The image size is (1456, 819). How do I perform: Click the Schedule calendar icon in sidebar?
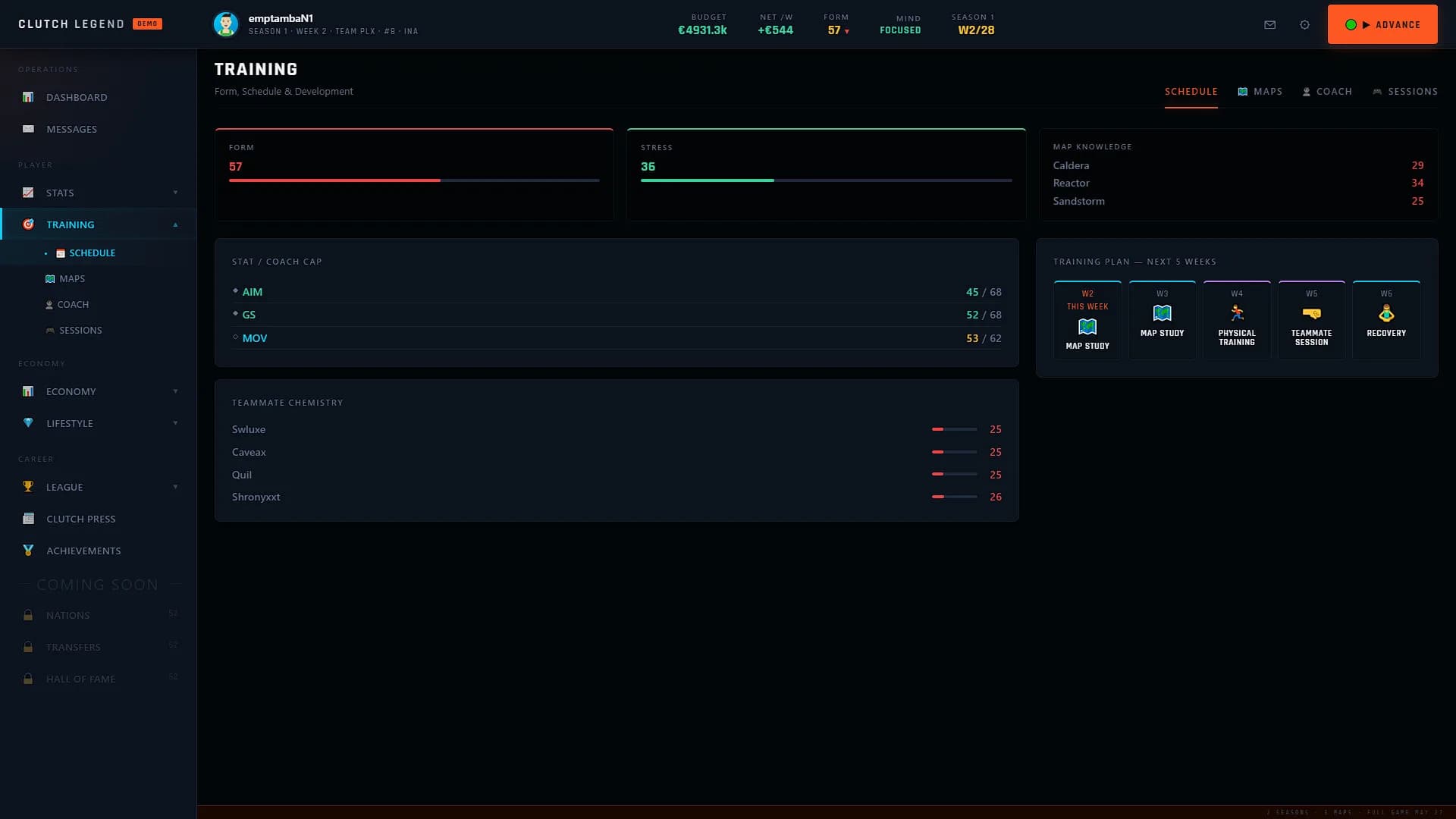[x=61, y=253]
